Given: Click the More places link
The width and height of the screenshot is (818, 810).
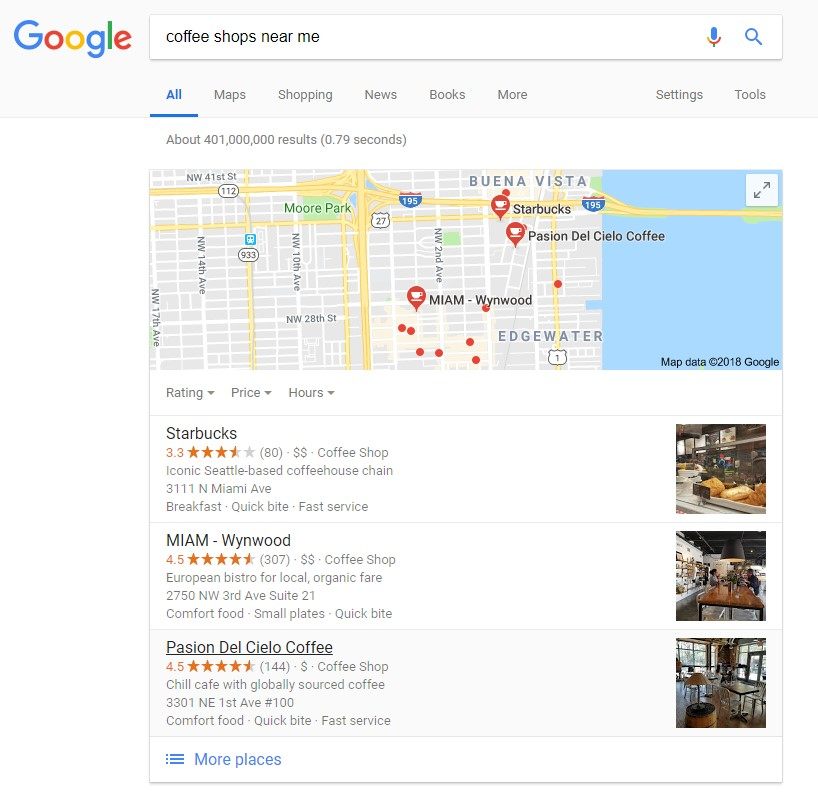Looking at the screenshot, I should click(237, 759).
